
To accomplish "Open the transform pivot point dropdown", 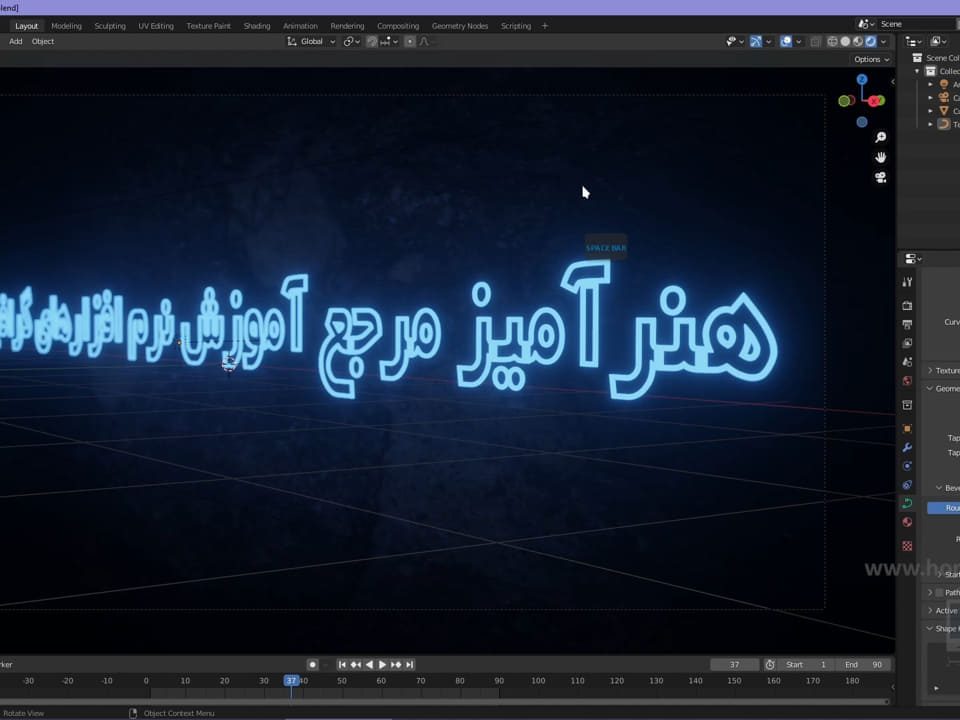I will pyautogui.click(x=351, y=41).
